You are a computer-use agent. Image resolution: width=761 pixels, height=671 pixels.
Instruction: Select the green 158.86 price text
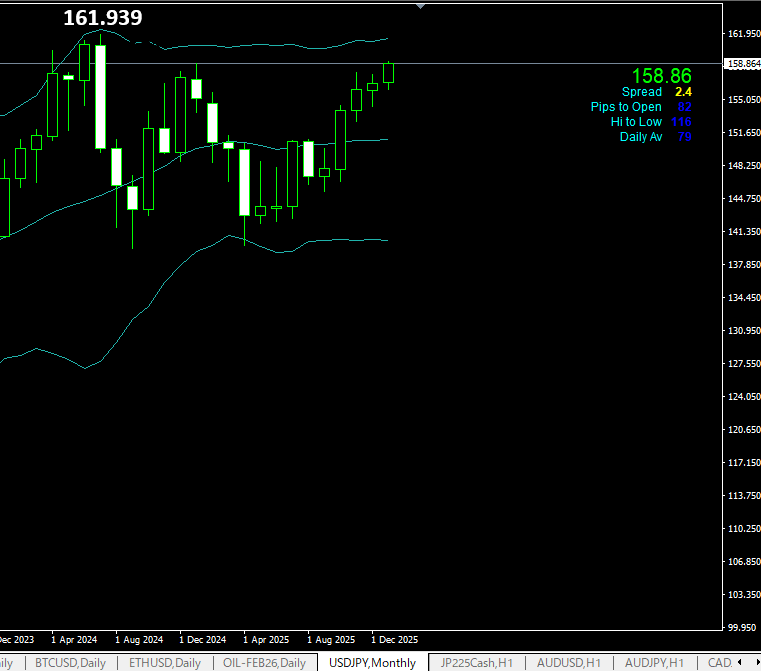661,76
